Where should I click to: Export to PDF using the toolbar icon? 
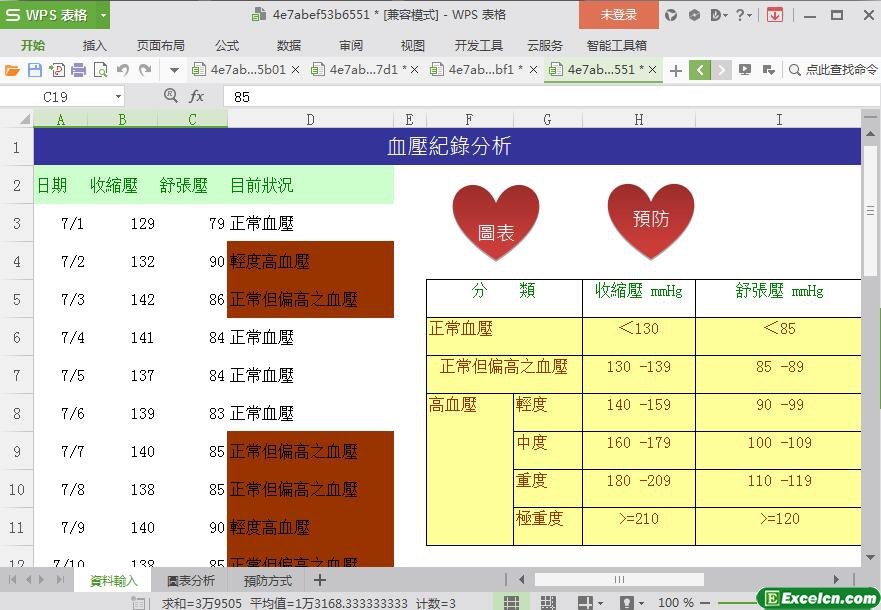[57, 70]
